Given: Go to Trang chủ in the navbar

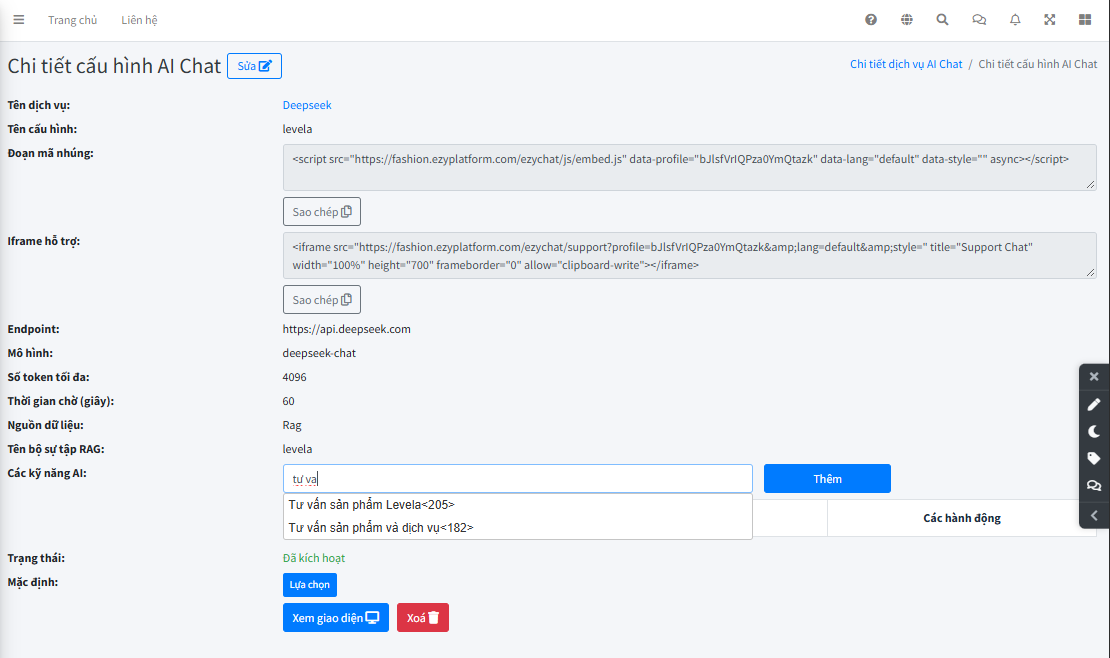Looking at the screenshot, I should pyautogui.click(x=72, y=20).
